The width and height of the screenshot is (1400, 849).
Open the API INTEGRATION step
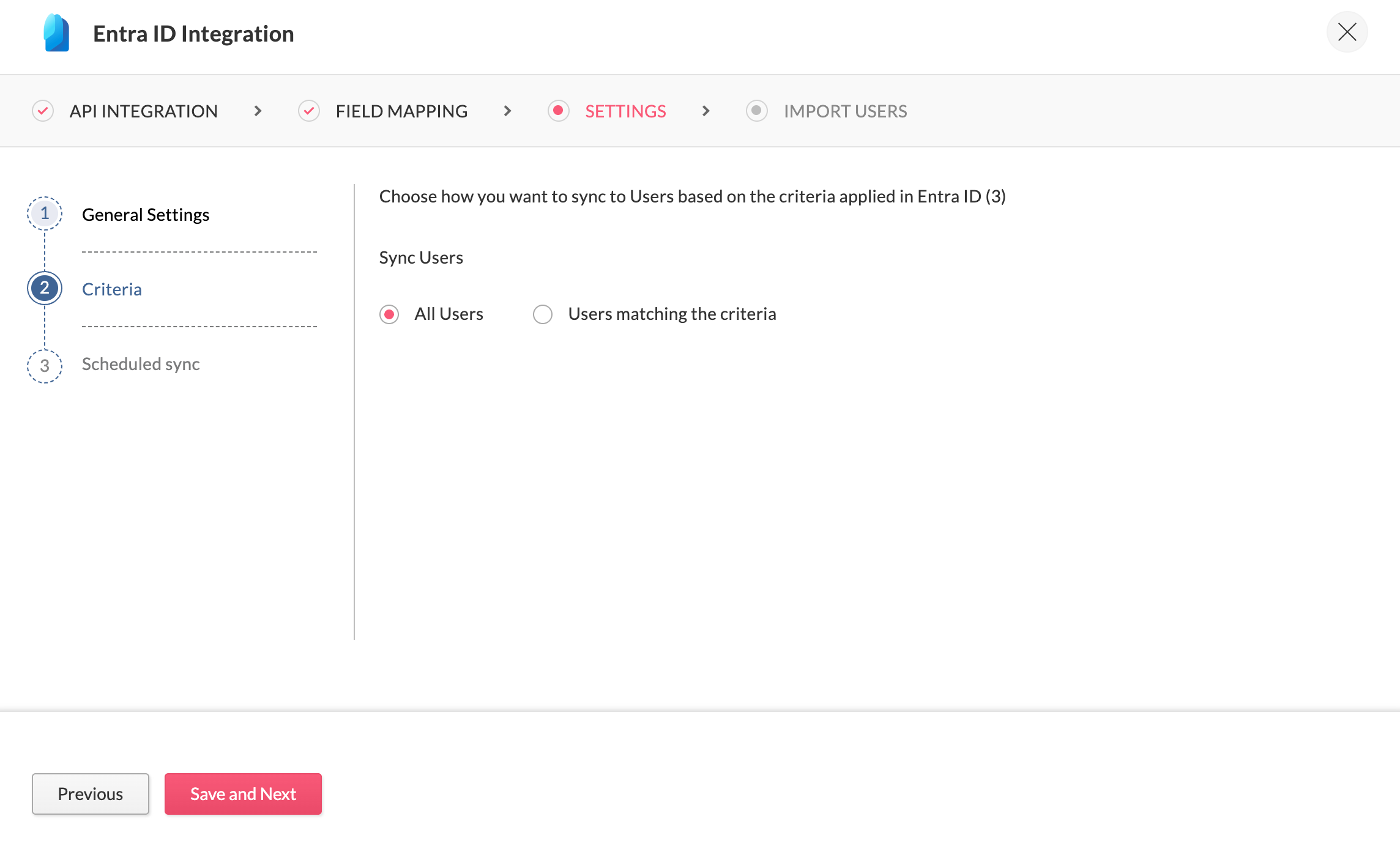(x=144, y=111)
